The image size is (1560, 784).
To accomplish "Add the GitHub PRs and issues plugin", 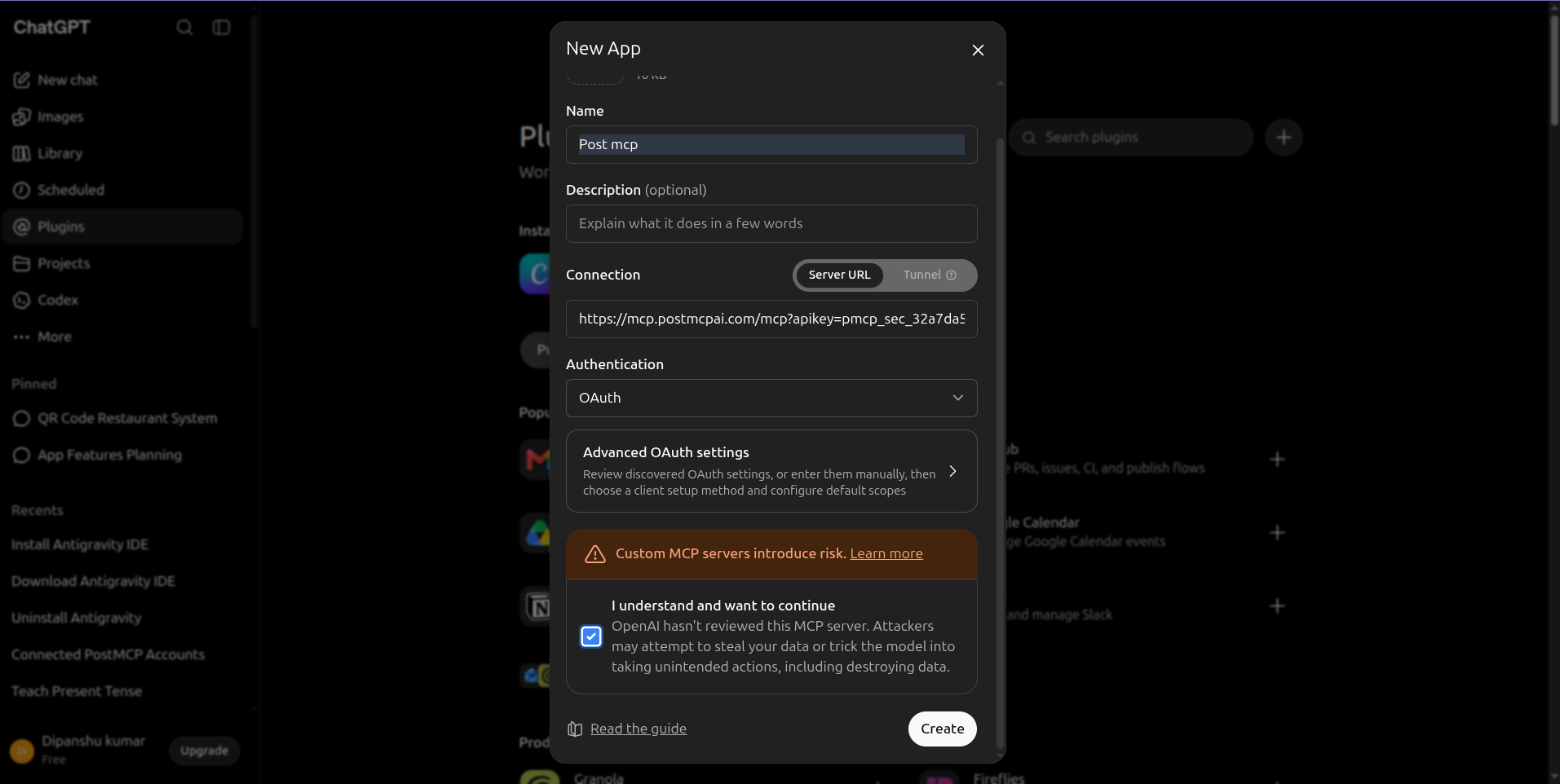I will click(1278, 460).
